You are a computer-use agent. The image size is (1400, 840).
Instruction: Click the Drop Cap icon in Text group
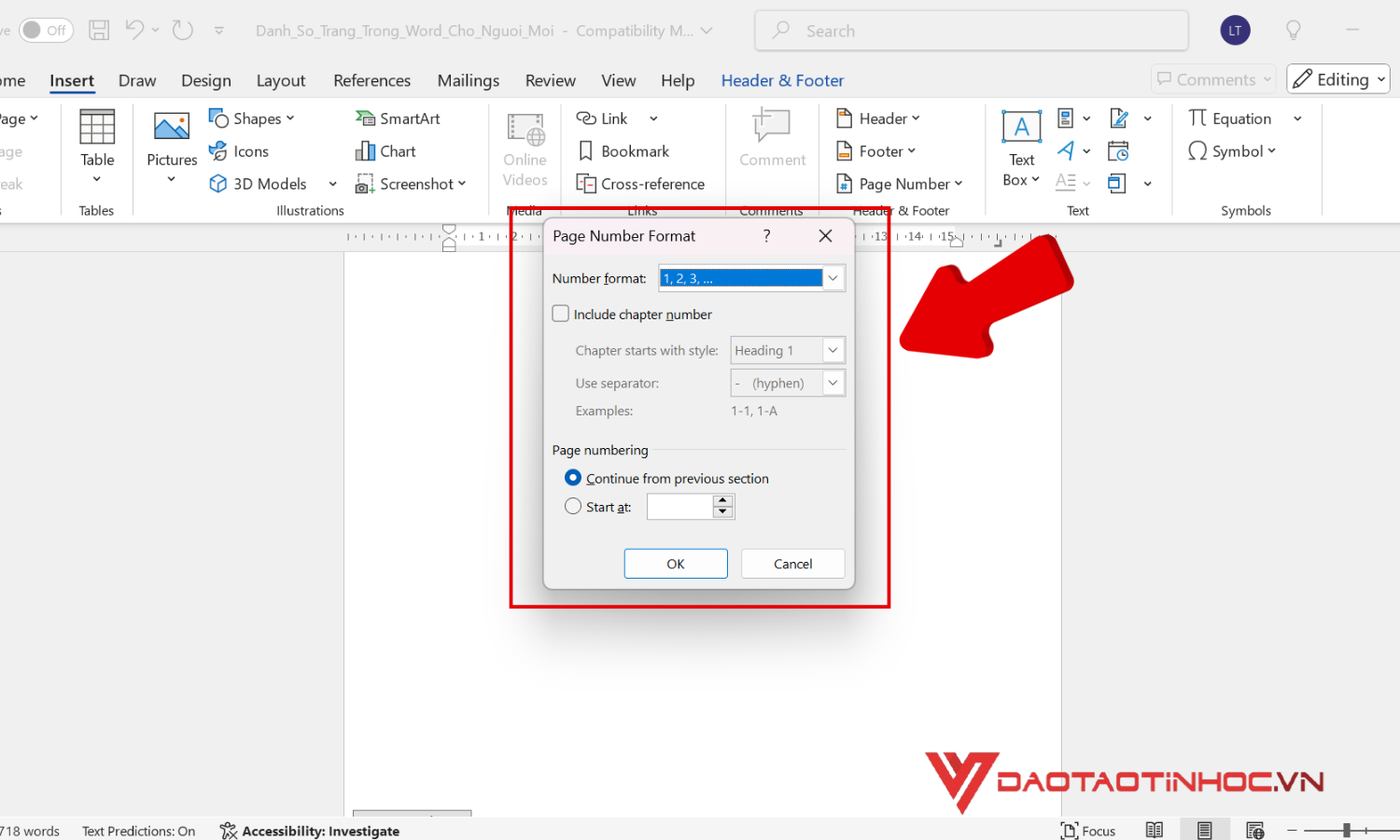pos(1066,183)
